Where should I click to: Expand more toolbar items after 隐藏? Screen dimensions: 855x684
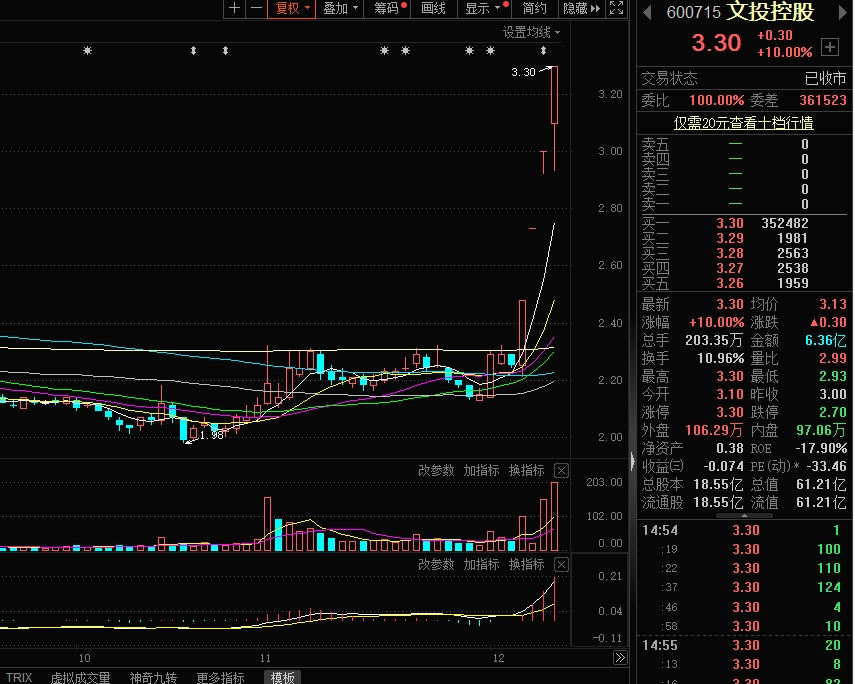point(595,9)
